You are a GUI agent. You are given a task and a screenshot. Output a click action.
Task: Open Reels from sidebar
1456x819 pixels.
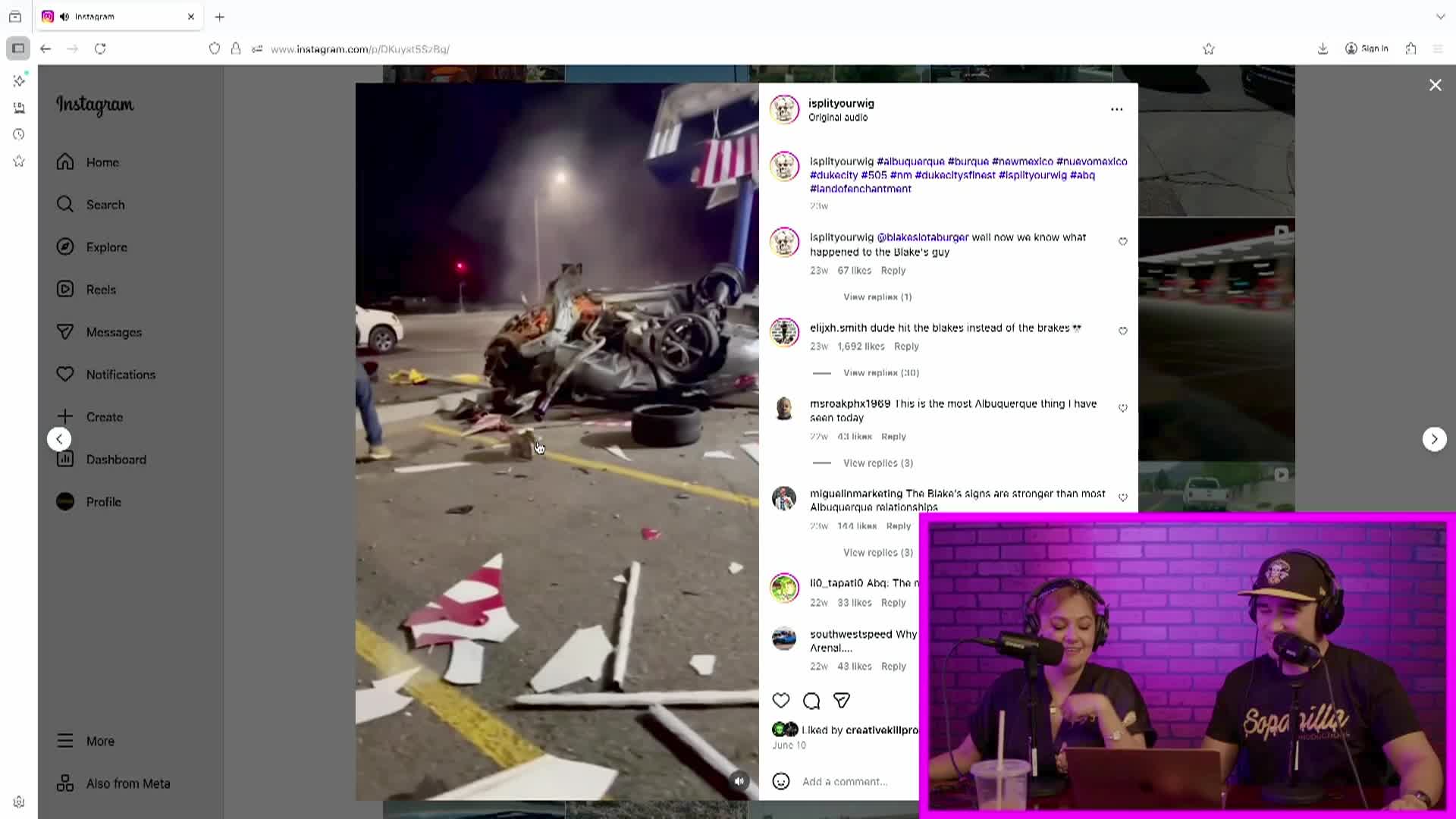(x=101, y=290)
